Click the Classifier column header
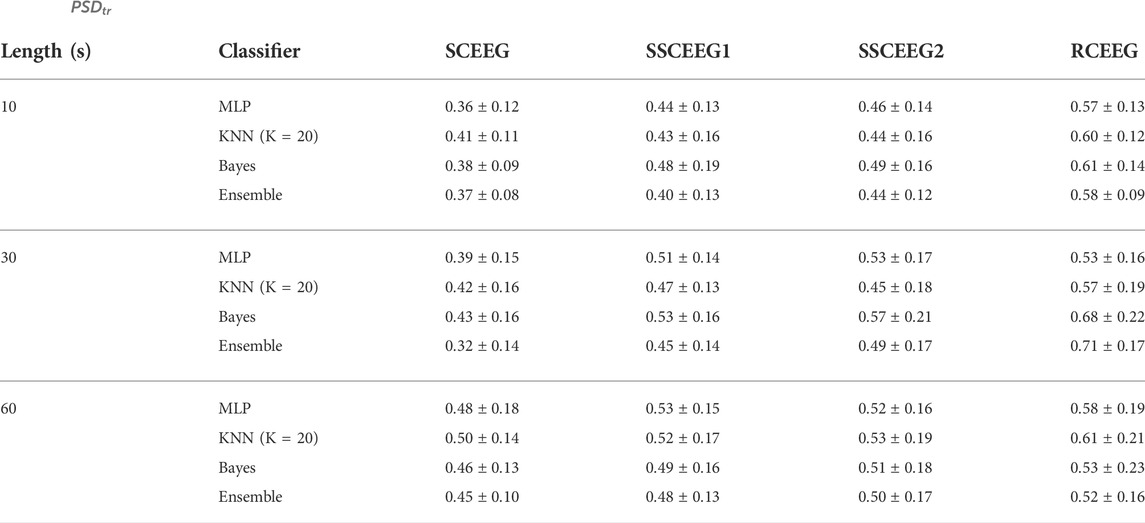 [x=259, y=51]
